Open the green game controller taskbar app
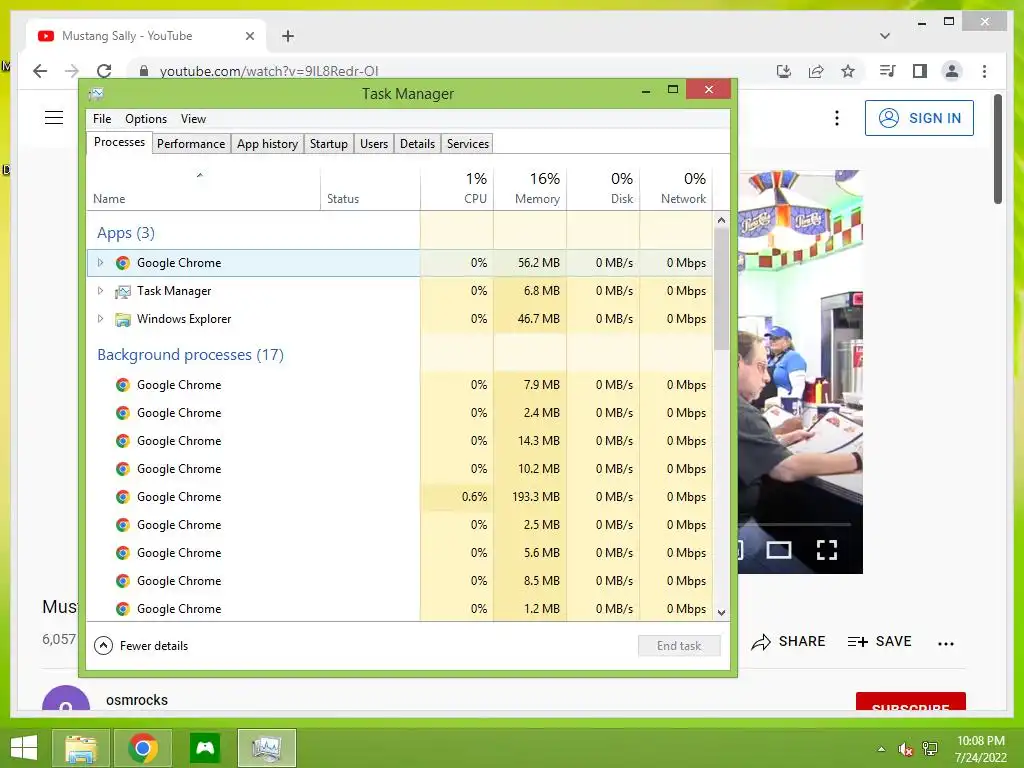 tap(205, 748)
